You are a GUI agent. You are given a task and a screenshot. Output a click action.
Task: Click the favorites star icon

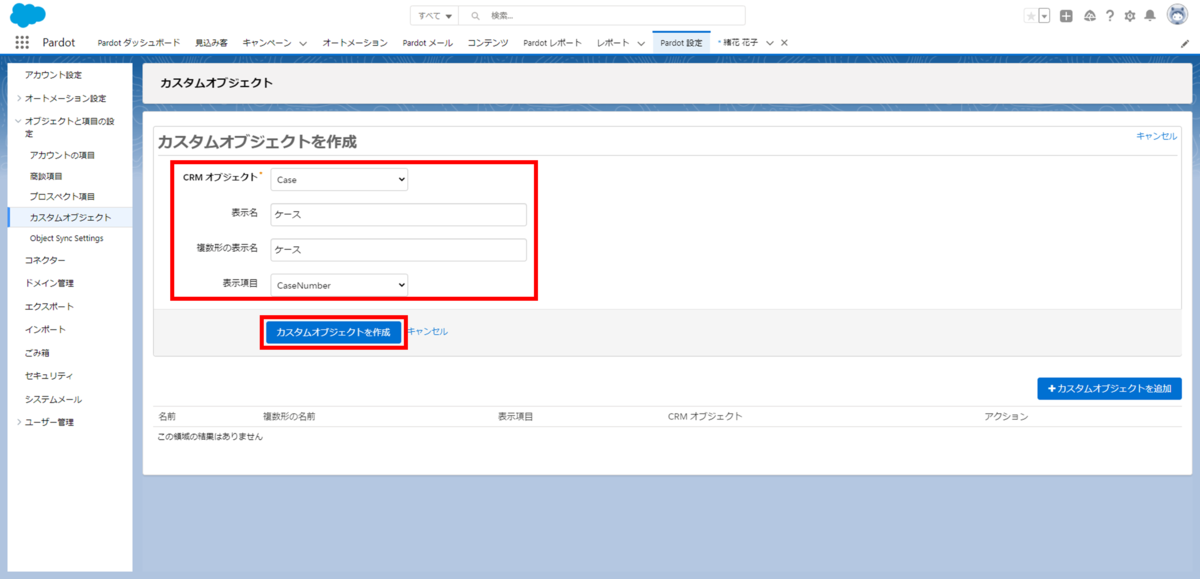[x=1031, y=16]
